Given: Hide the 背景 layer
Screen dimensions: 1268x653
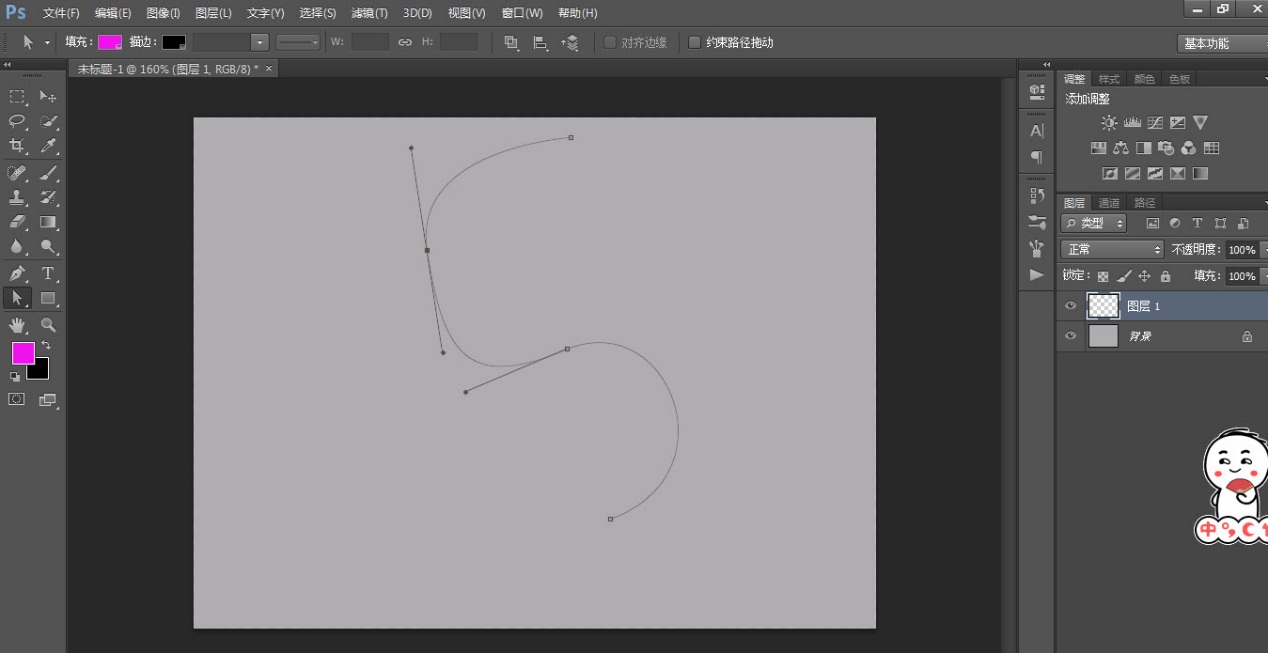Looking at the screenshot, I should tap(1071, 336).
